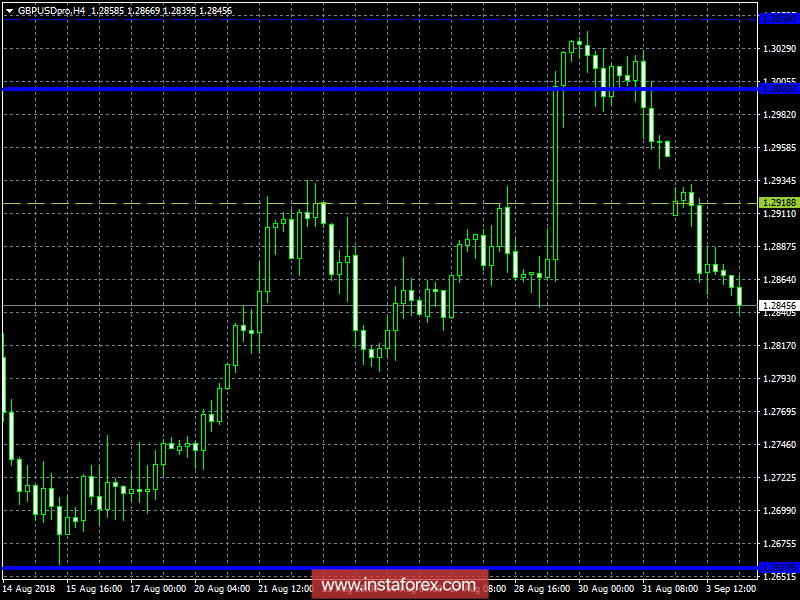Click the 1.26755 price axis value
The height and width of the screenshot is (600, 800).
tap(780, 544)
